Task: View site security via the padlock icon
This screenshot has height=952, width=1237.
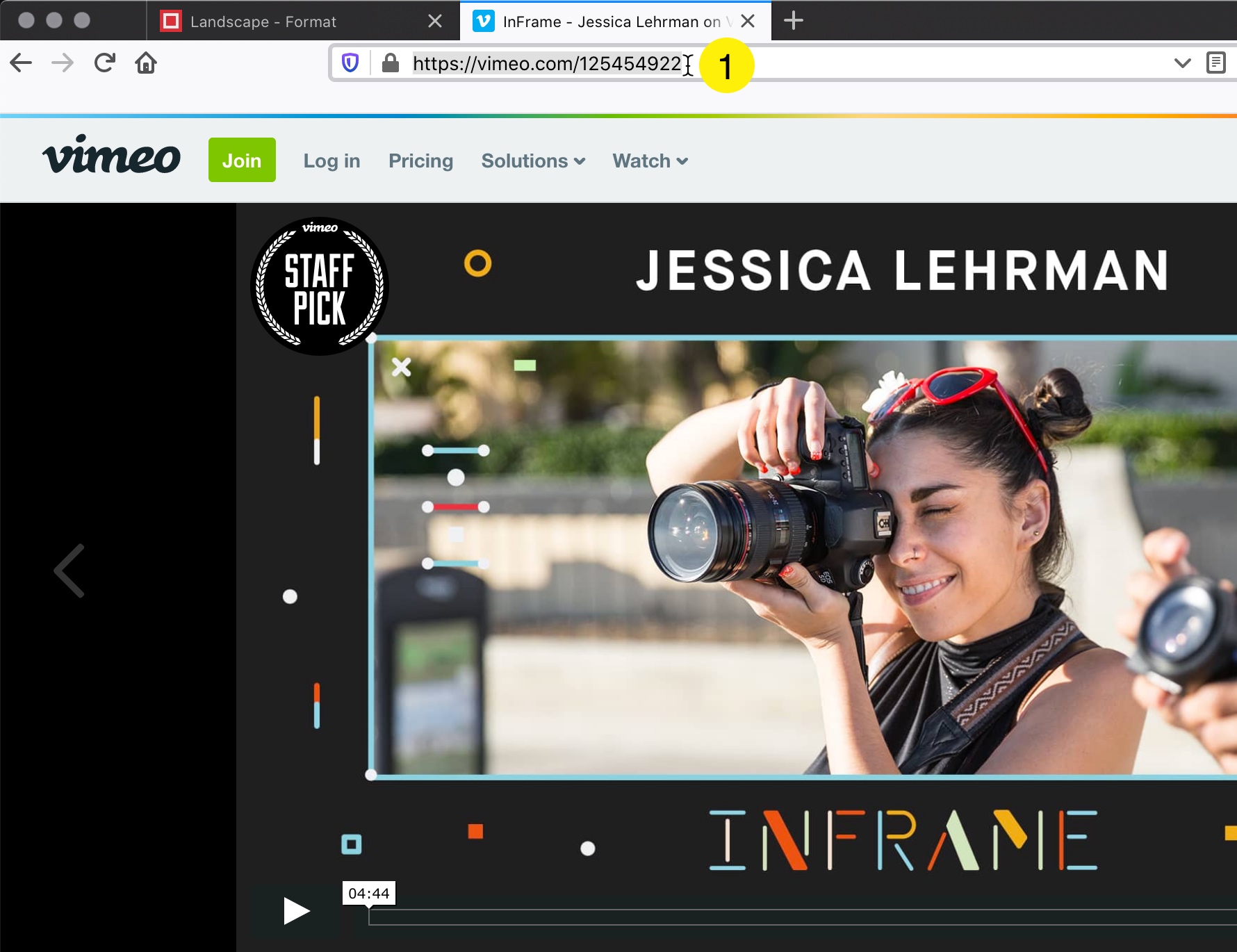Action: (391, 63)
